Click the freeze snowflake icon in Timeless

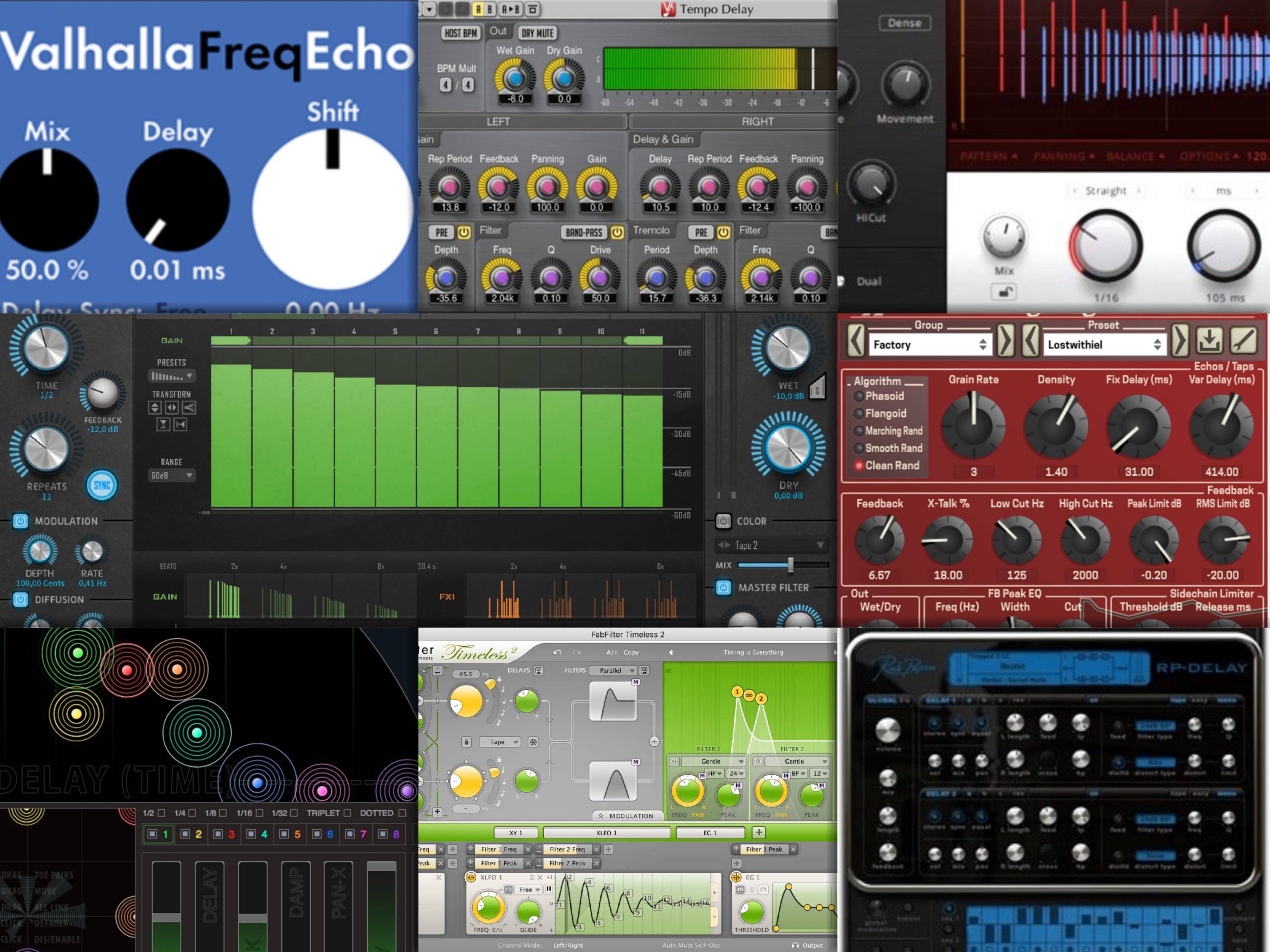point(533,742)
